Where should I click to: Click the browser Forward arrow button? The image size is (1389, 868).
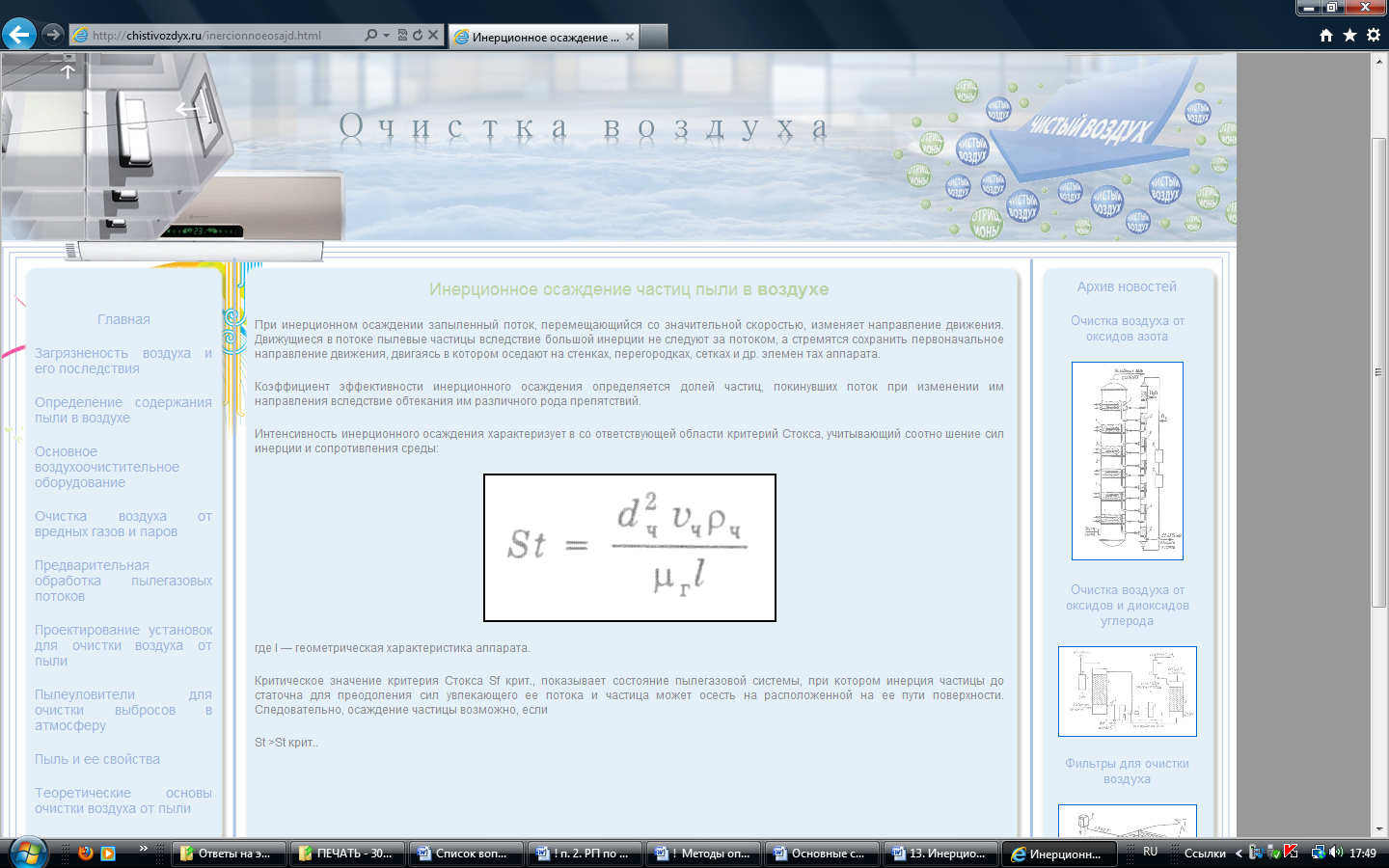click(53, 35)
